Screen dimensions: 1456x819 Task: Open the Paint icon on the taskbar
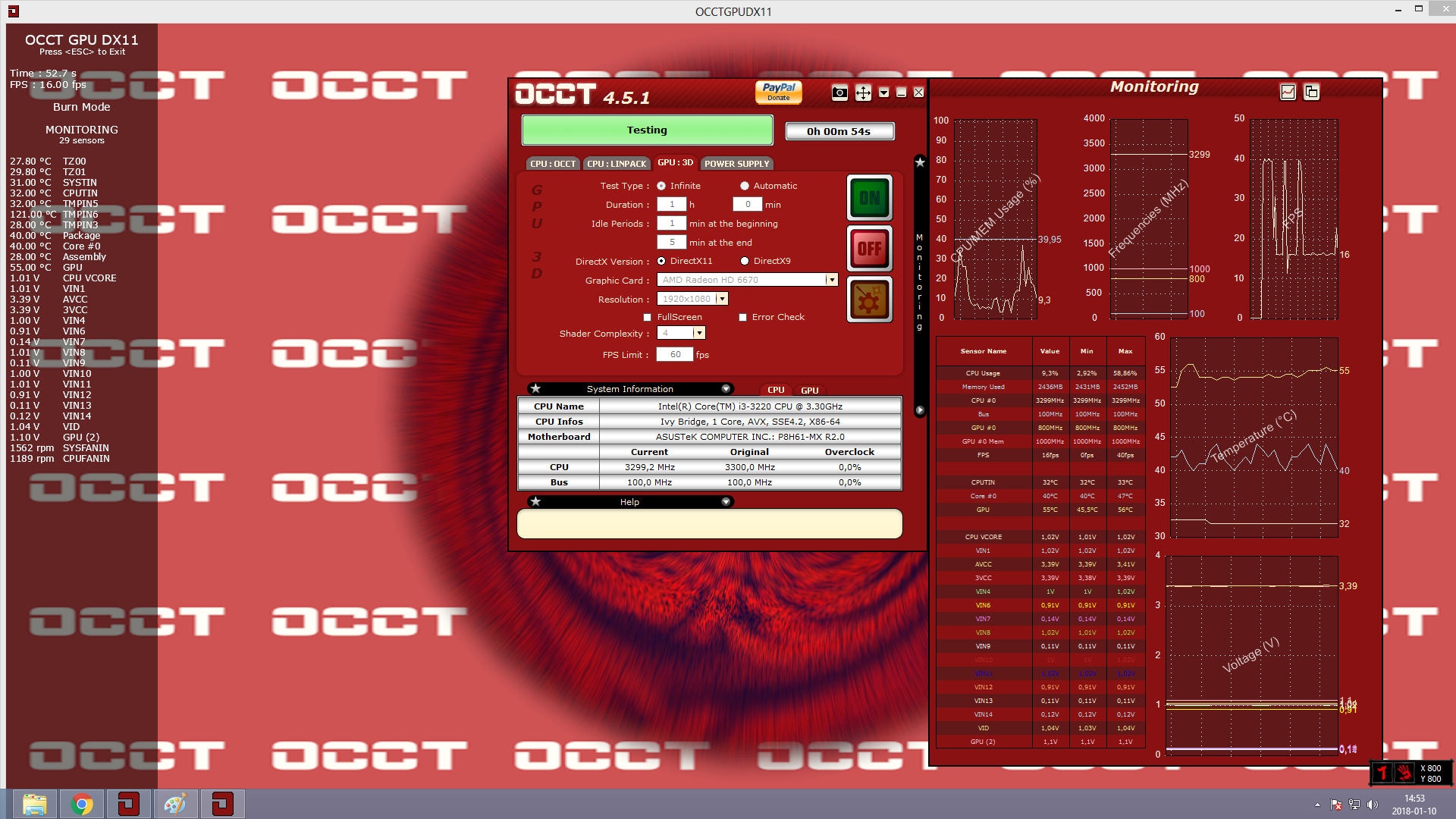coord(176,804)
